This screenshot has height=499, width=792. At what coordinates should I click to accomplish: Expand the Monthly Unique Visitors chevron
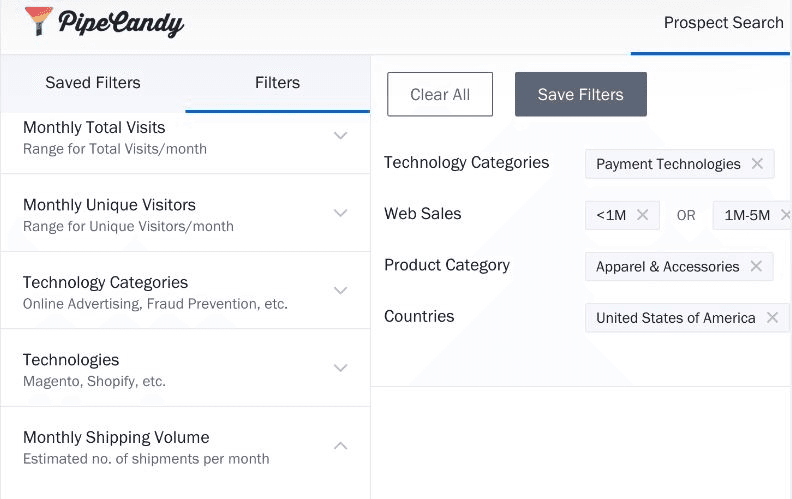[340, 213]
